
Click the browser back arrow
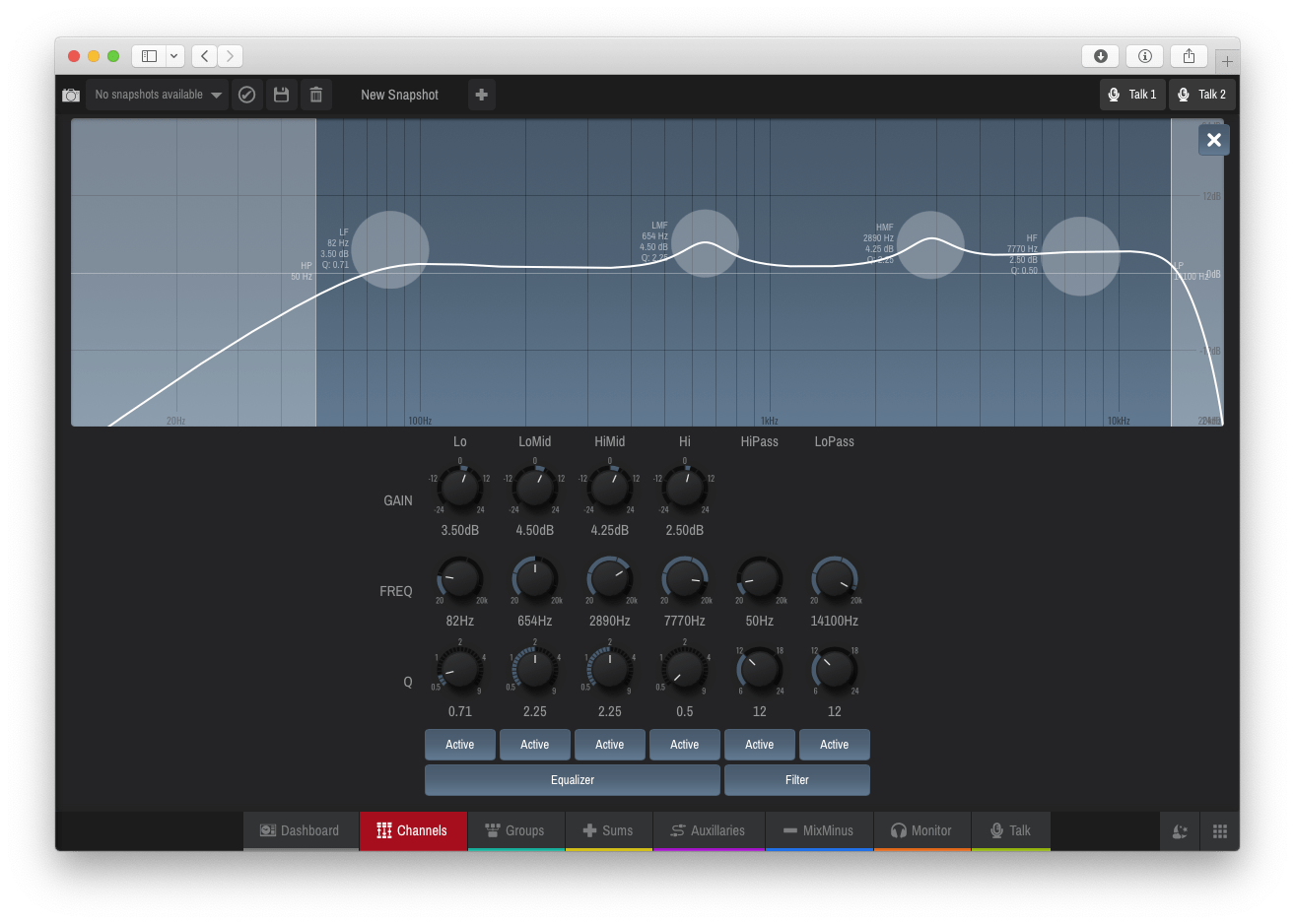click(204, 56)
